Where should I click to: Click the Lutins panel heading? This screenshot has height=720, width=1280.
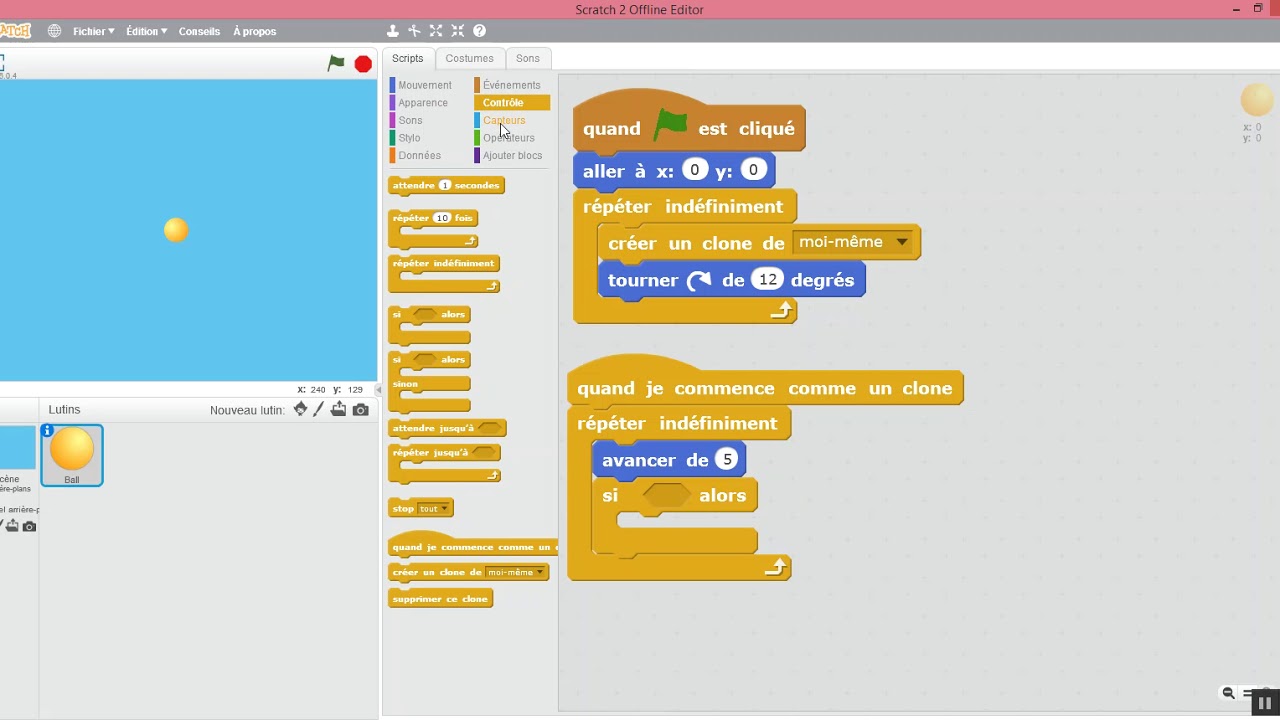pyautogui.click(x=64, y=409)
